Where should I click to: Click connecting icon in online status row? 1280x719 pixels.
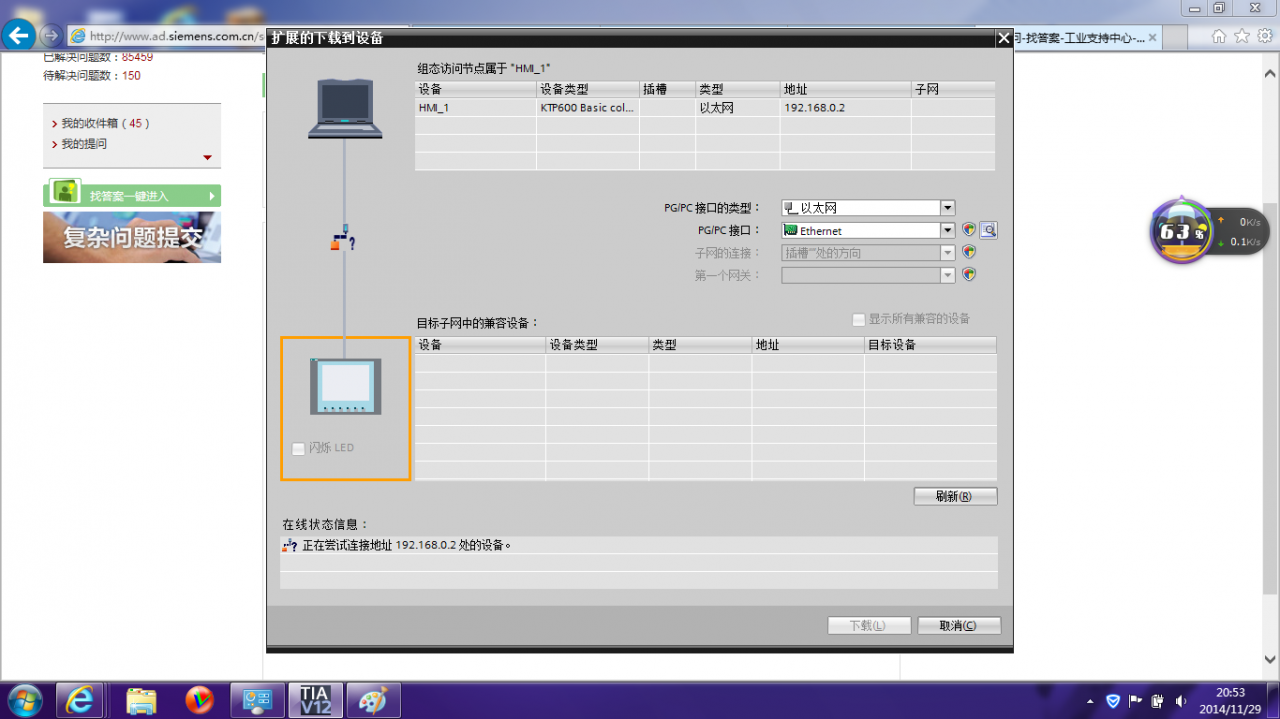[289, 545]
